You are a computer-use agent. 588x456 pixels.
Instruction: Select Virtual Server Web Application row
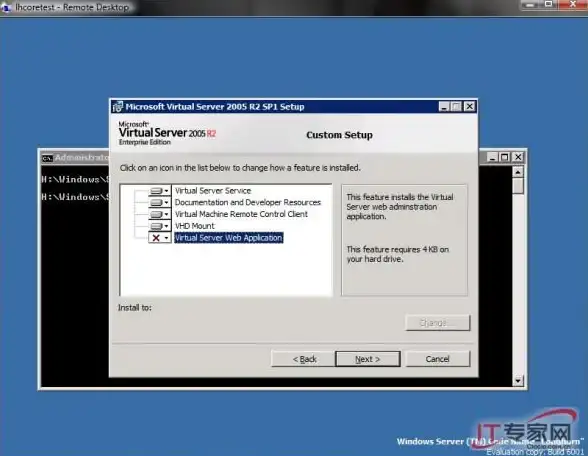[x=228, y=238]
